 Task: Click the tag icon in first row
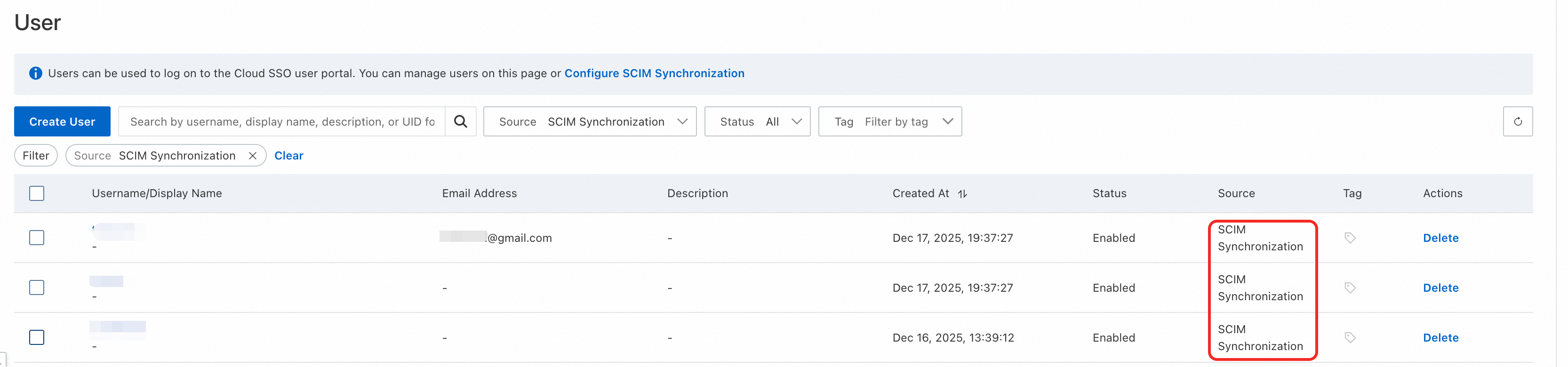tap(1350, 238)
